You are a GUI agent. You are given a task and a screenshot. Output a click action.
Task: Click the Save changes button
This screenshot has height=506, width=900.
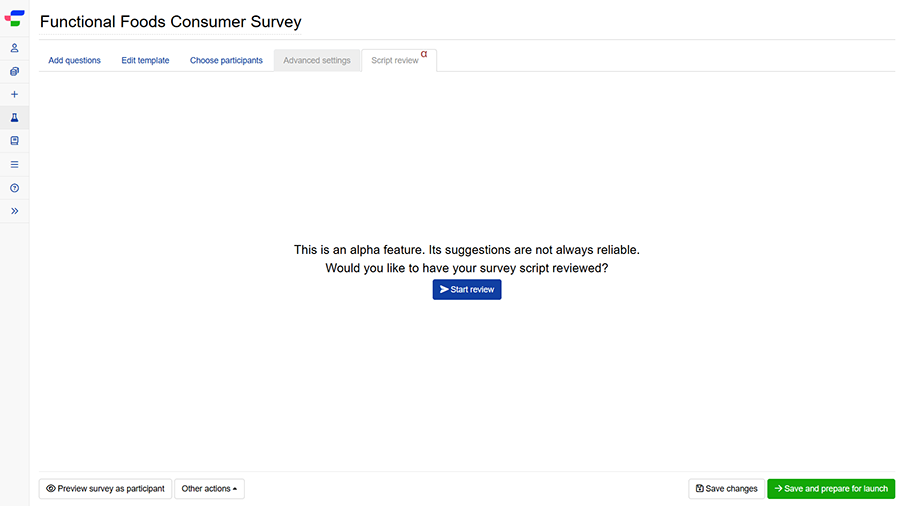tap(726, 489)
